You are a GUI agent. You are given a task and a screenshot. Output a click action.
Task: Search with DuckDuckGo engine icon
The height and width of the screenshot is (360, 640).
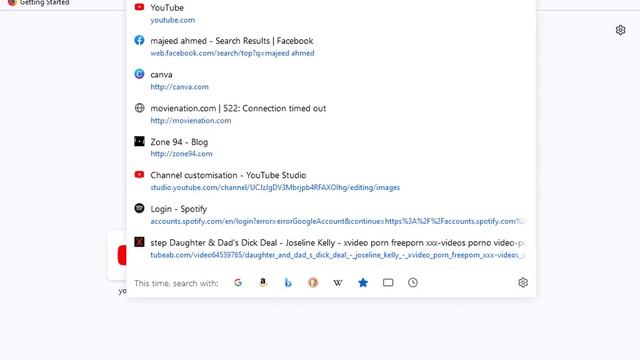313,282
